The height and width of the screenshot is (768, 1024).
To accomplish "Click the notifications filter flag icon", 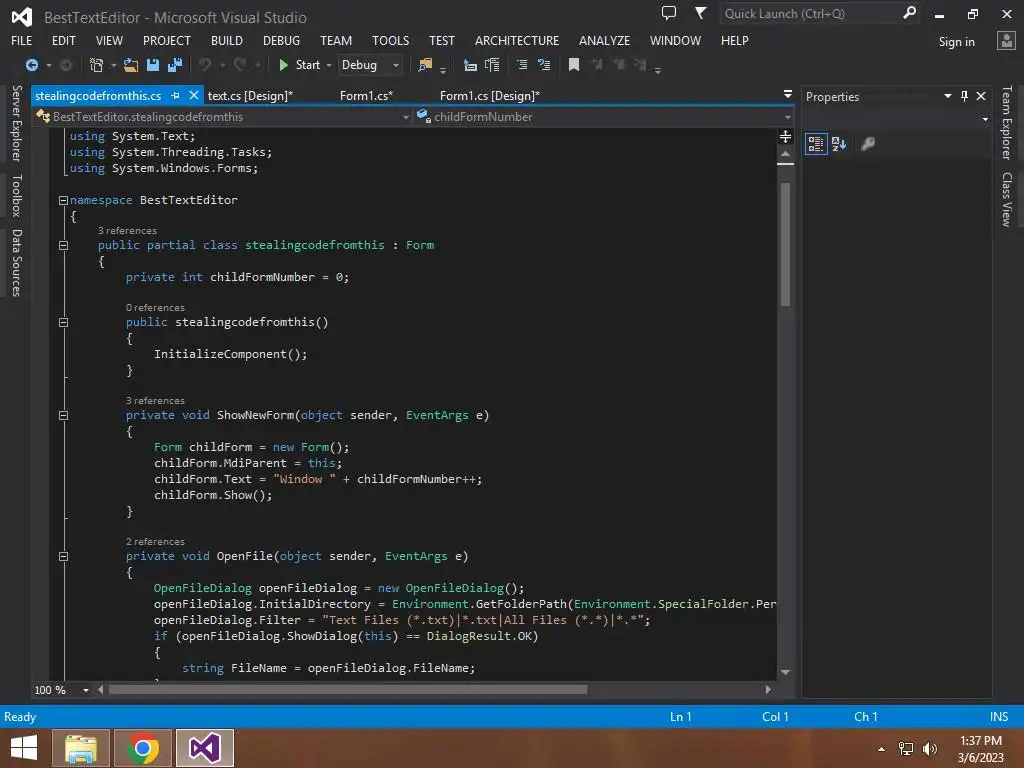I will [700, 13].
